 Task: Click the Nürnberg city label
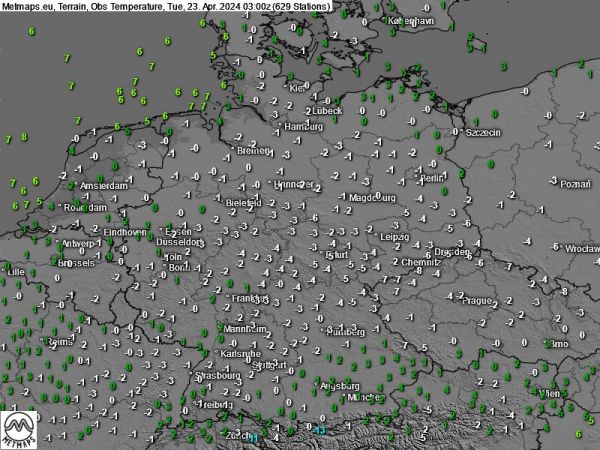coord(345,330)
